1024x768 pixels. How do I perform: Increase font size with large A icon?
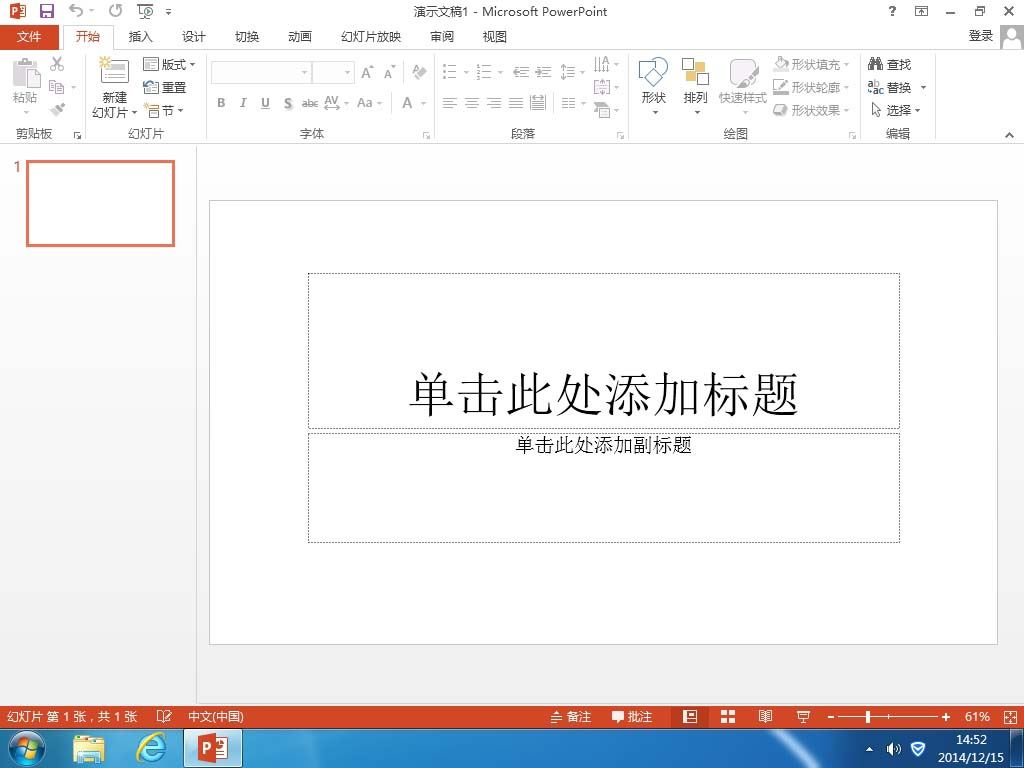click(367, 72)
